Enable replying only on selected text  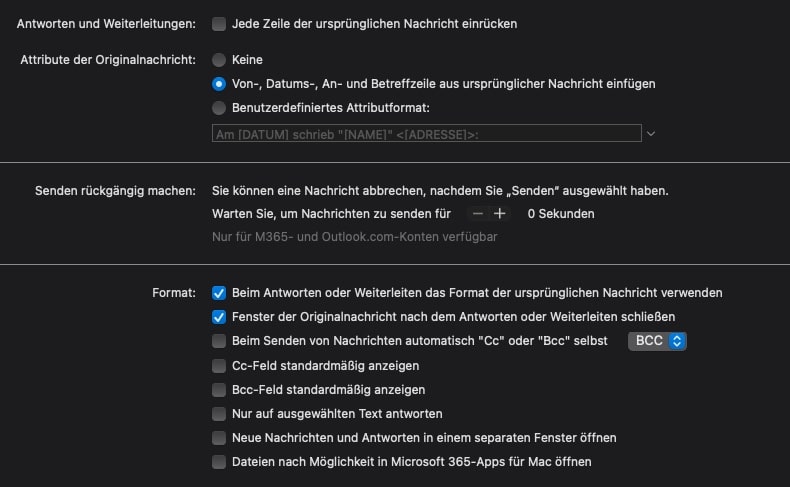[219, 414]
